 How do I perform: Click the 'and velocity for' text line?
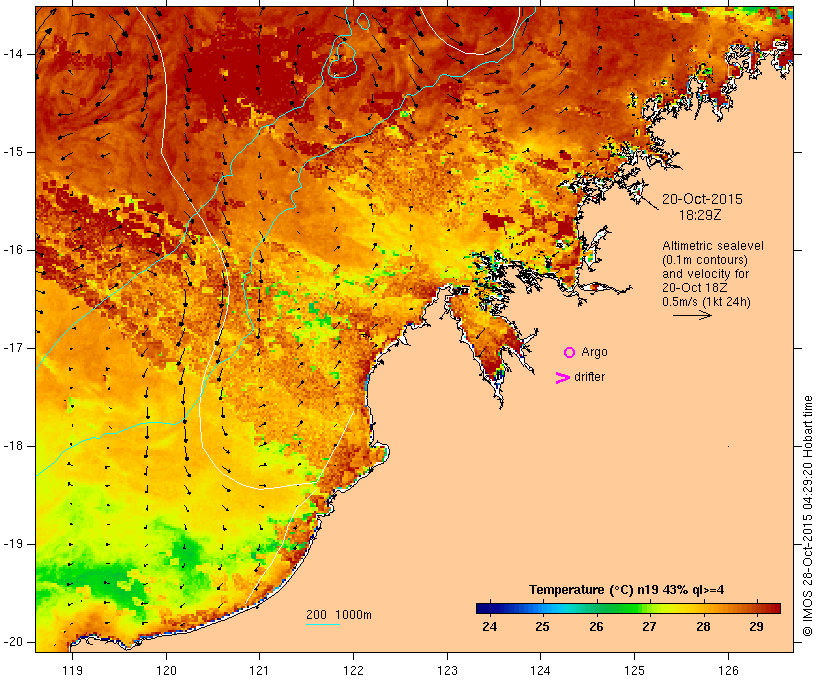point(705,274)
